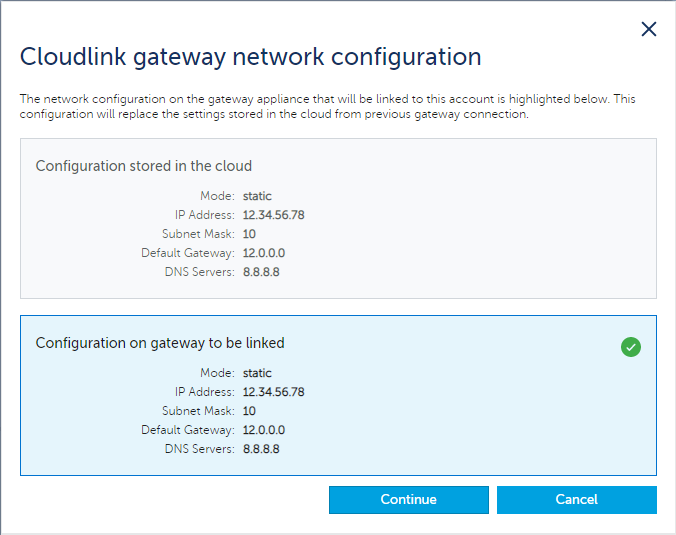Click the 'Default Gateway:' label in the gateway panel
The width and height of the screenshot is (676, 535).
pyautogui.click(x=188, y=430)
